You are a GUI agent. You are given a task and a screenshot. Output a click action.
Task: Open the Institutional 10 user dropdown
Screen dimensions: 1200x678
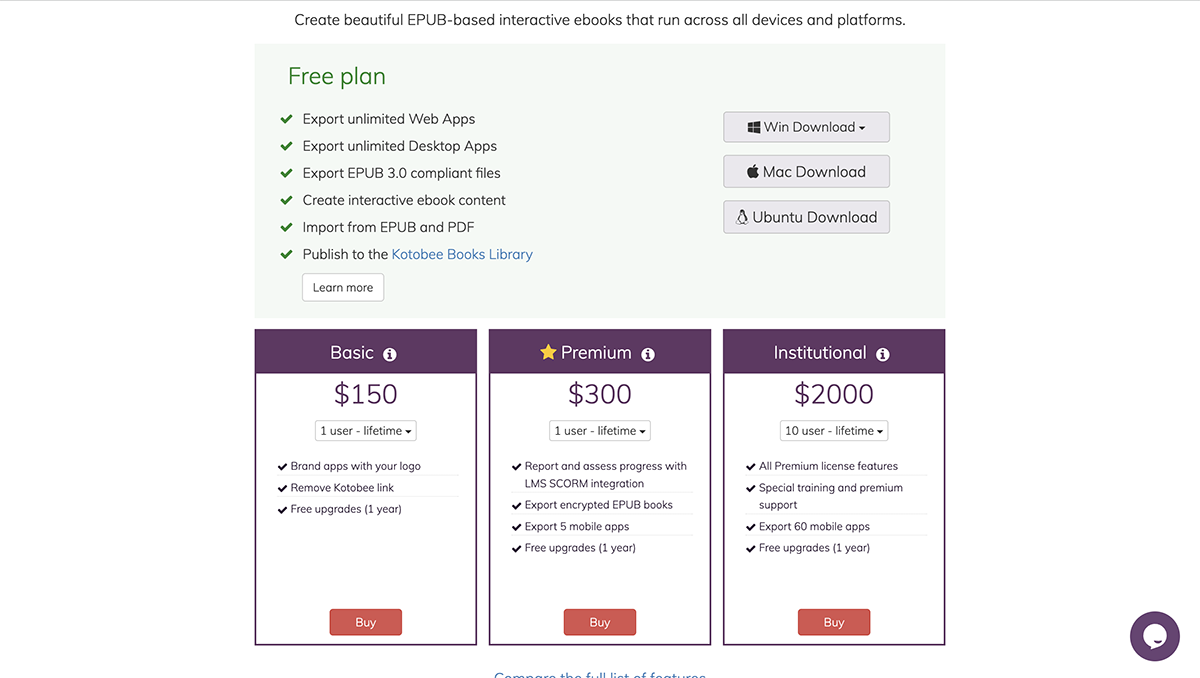tap(834, 430)
